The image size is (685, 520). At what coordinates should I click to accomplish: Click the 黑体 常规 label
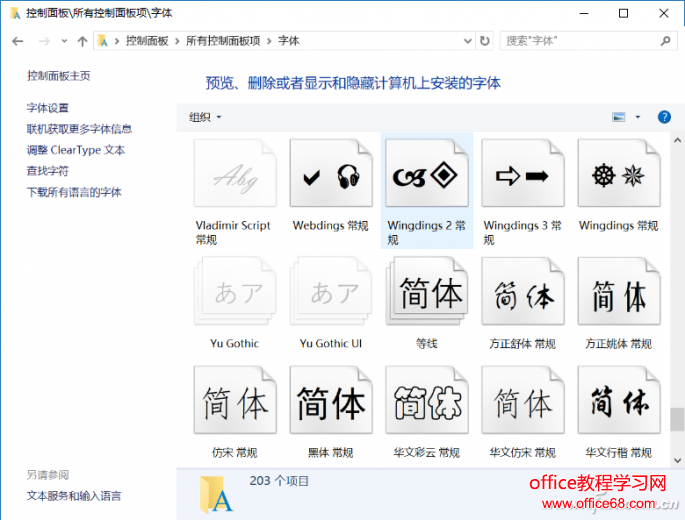click(x=331, y=453)
